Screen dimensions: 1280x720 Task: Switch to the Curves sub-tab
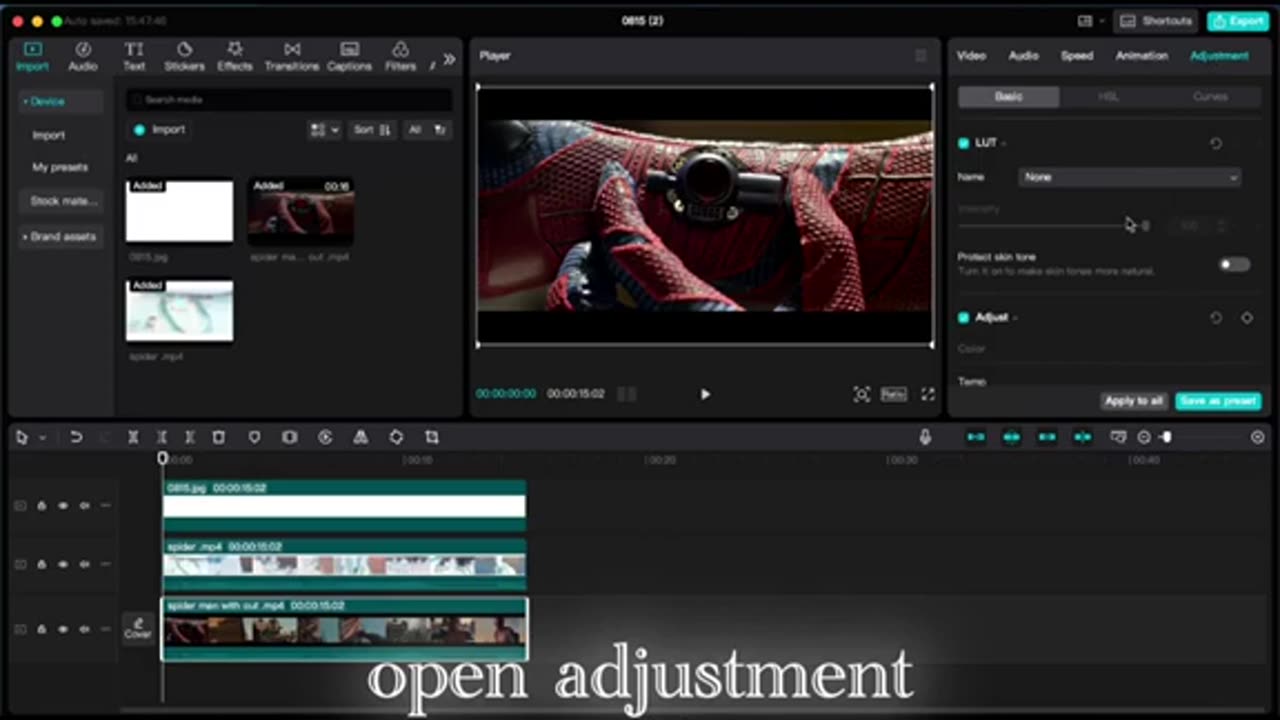pos(1210,97)
